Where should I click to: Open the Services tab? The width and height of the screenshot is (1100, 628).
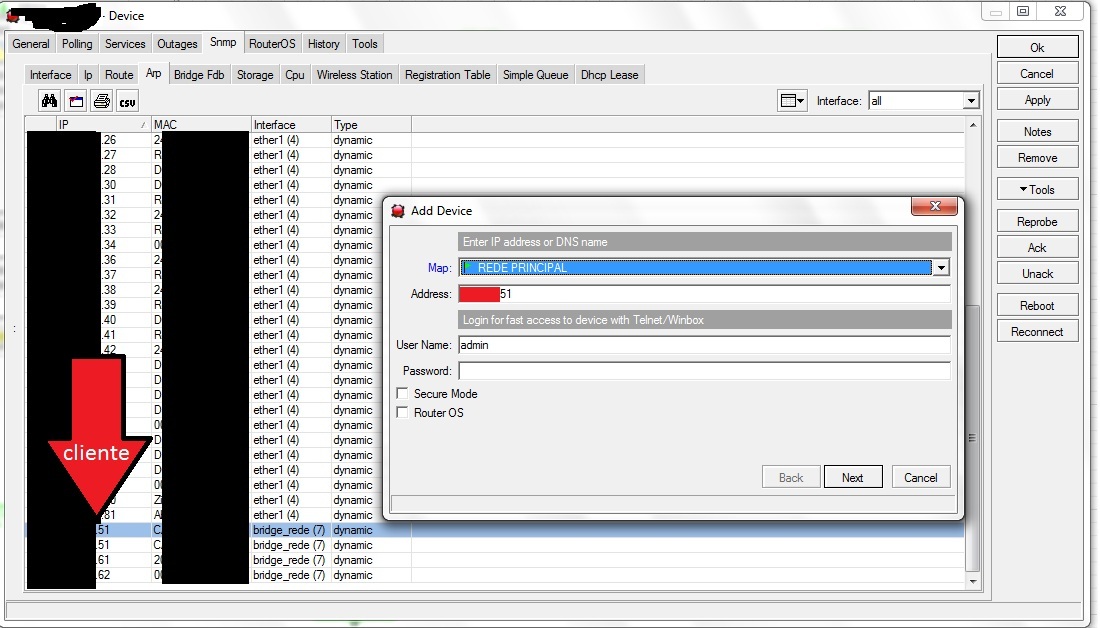[125, 44]
